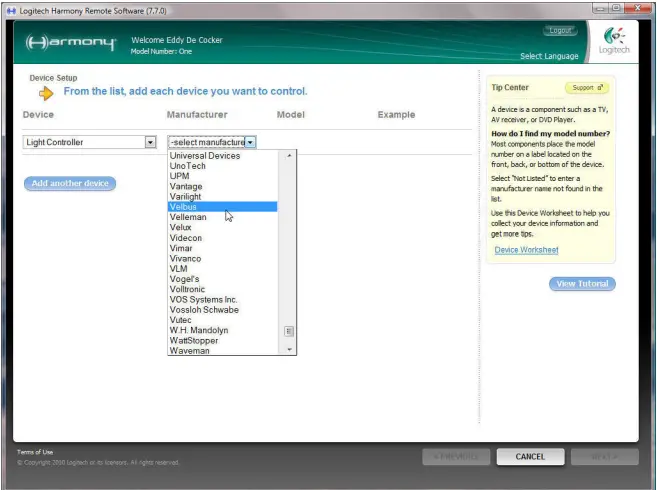Choose Velleman manufacturer

(x=222, y=217)
